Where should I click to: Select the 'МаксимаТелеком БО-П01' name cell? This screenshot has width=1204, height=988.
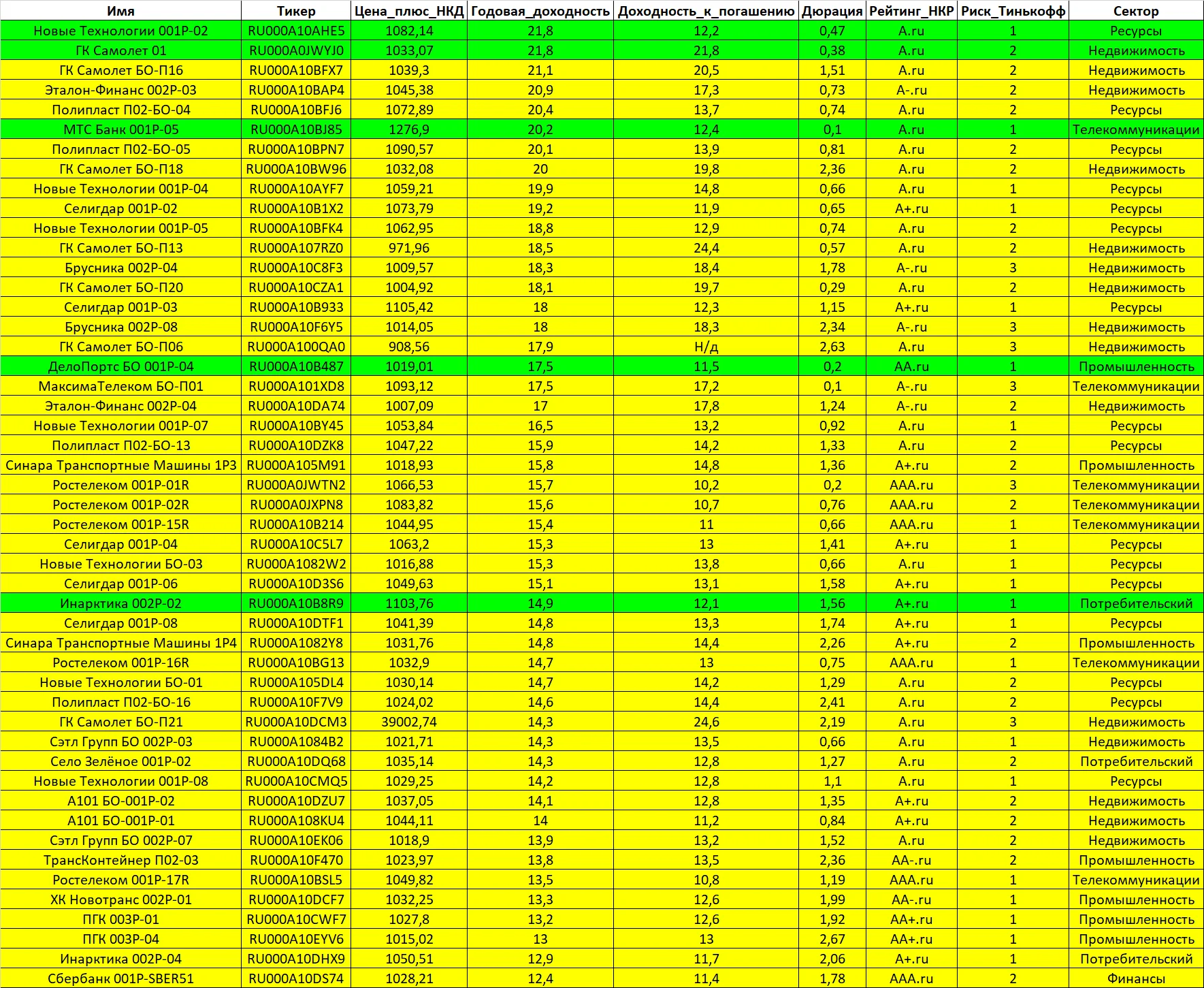click(x=121, y=386)
